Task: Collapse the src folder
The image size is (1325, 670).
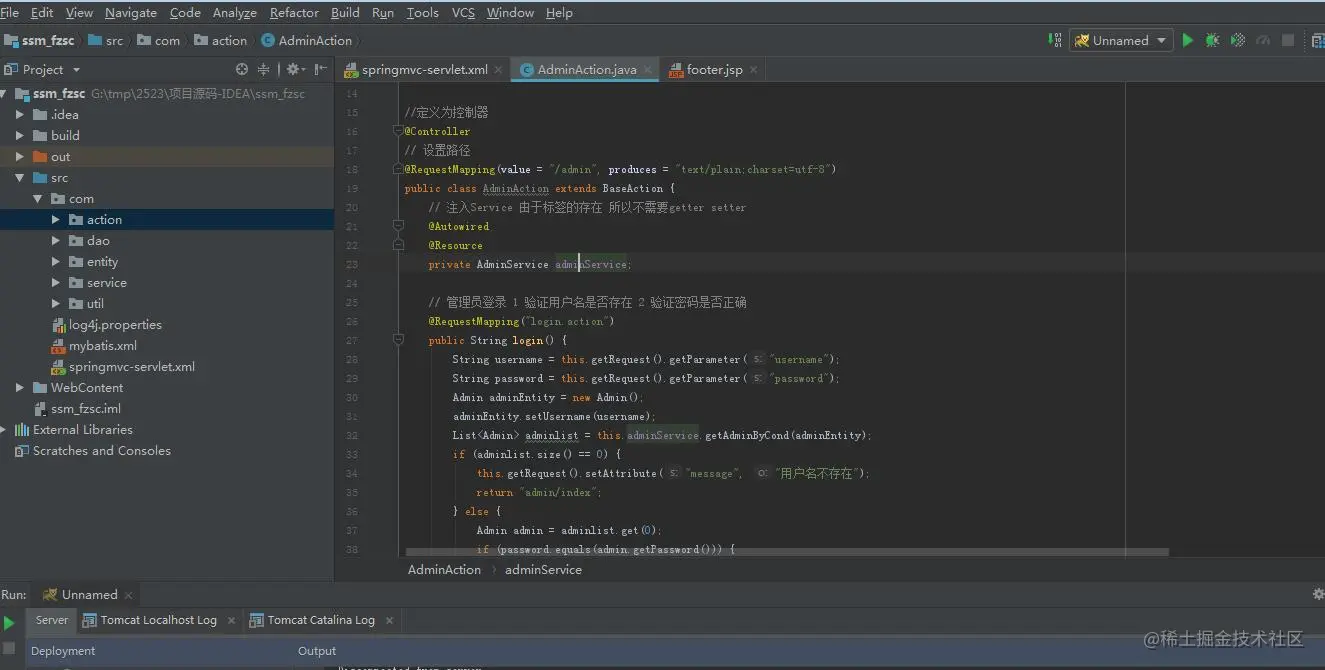Action: 20,178
